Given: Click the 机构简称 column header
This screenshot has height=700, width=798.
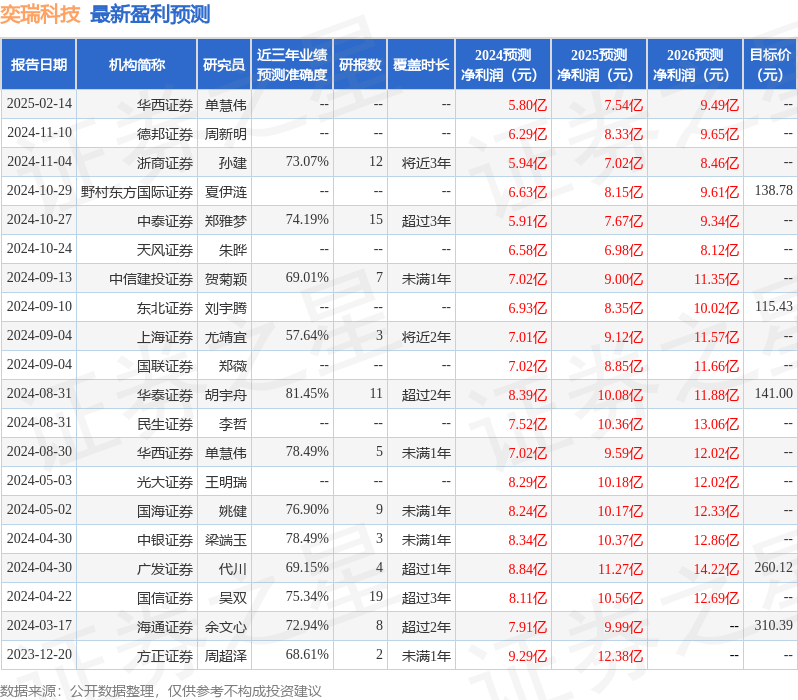Looking at the screenshot, I should pyautogui.click(x=136, y=65).
